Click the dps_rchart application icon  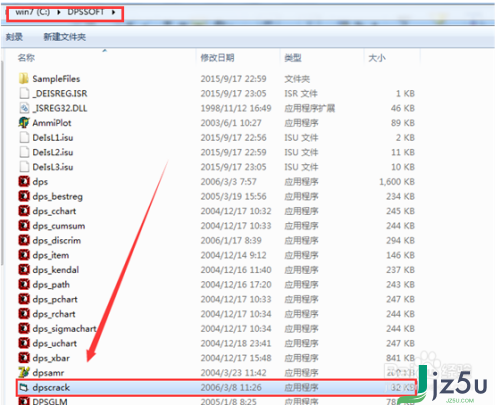(24, 314)
